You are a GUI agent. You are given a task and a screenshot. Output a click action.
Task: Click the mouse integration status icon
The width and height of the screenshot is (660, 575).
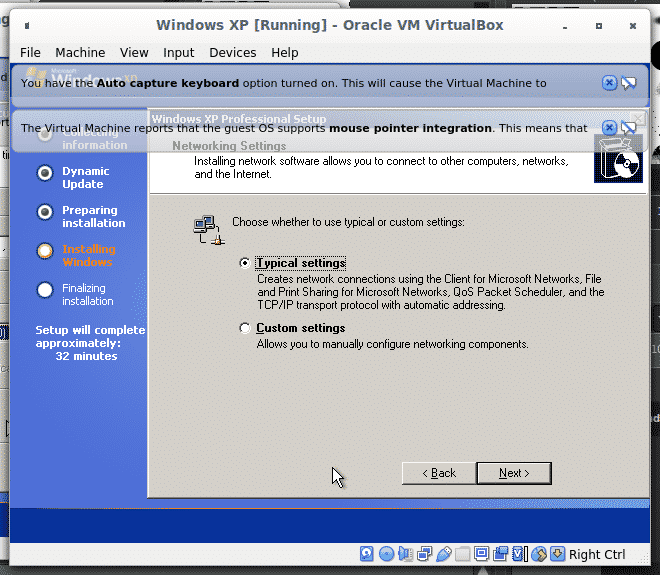(539, 554)
